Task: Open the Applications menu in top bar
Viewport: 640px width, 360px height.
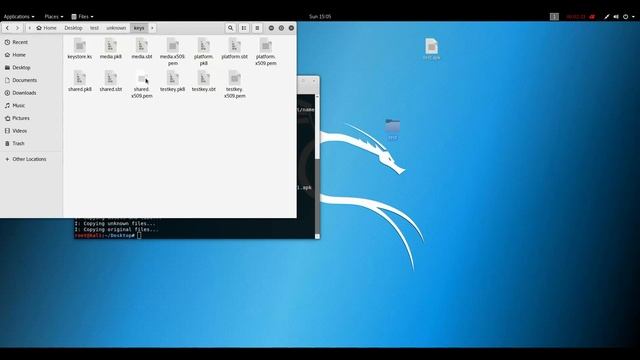Action: pos(19,17)
